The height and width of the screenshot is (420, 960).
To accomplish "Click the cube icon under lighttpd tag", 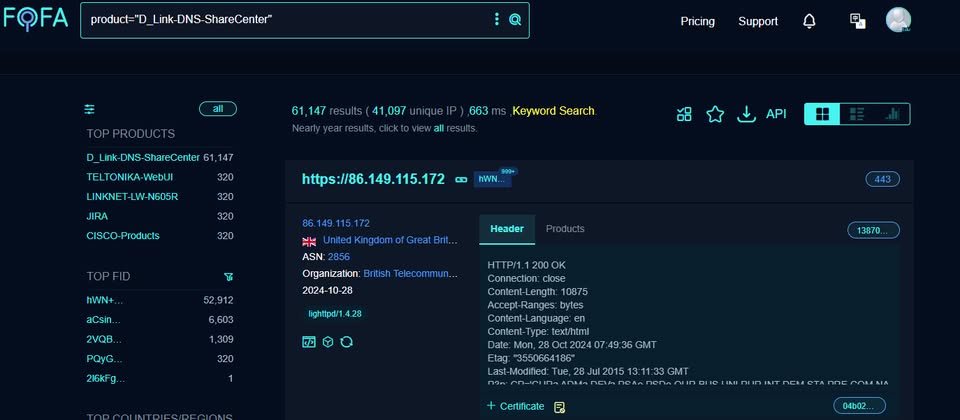I will (328, 342).
